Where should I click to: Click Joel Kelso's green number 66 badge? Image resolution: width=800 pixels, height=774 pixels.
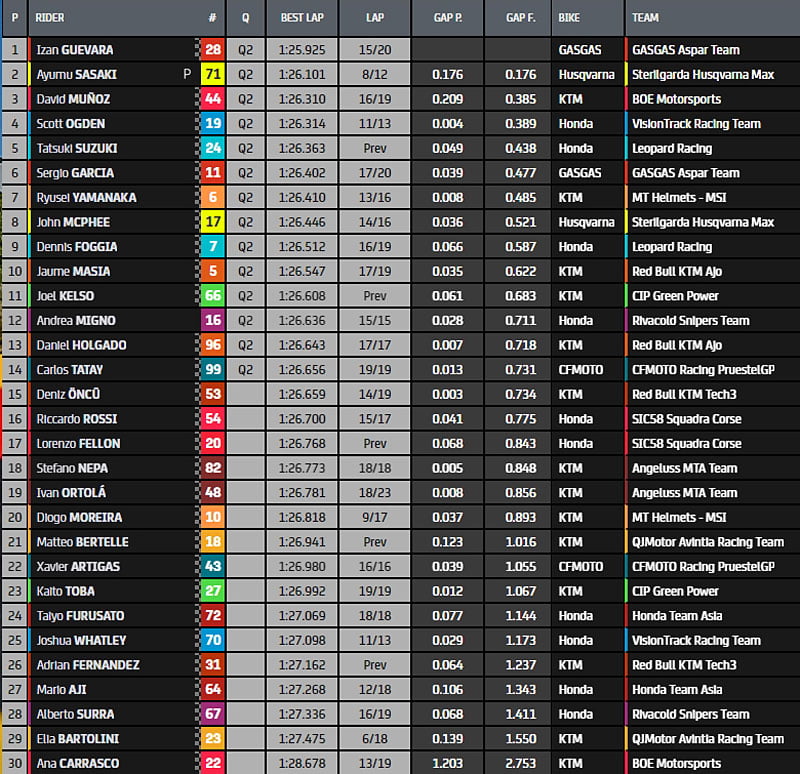[x=212, y=296]
